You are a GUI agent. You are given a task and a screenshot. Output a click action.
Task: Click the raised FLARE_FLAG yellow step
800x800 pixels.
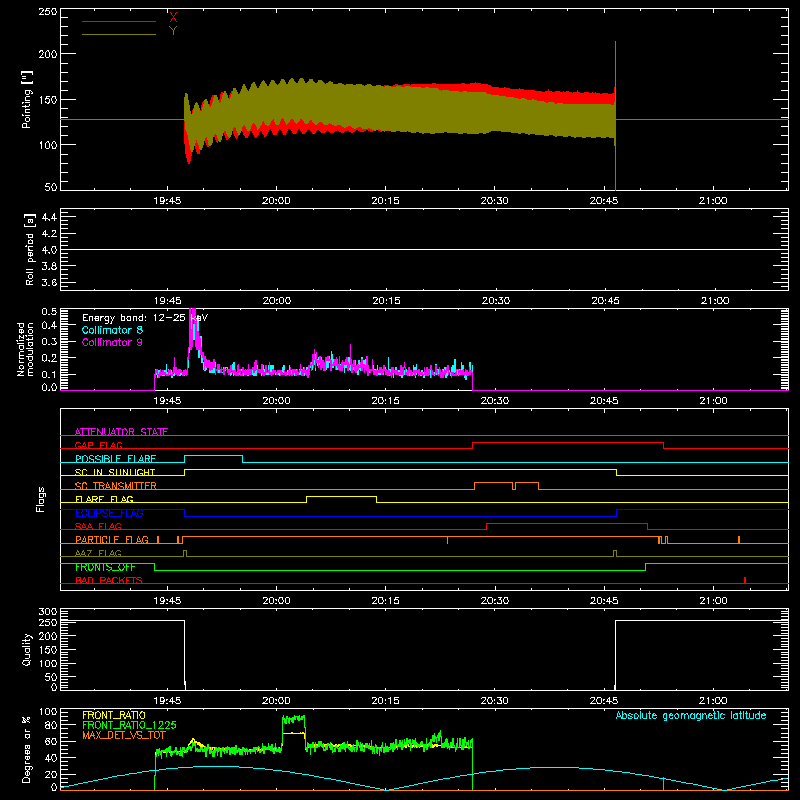point(341,496)
